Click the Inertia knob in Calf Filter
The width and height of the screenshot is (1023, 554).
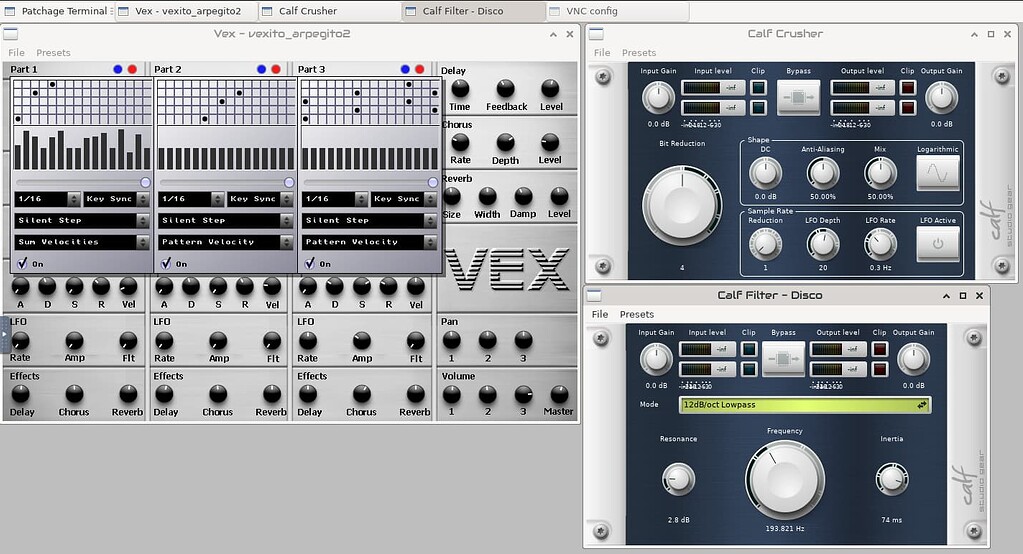[891, 479]
